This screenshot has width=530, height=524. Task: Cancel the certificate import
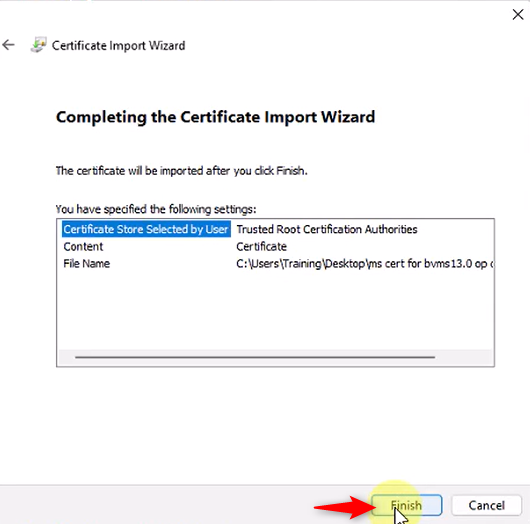coord(486,505)
